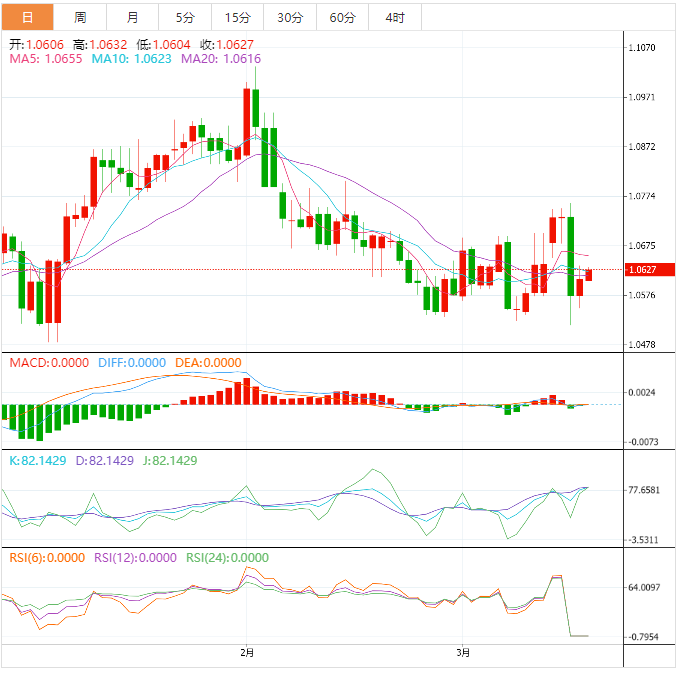Click the 3月 marker on time axis

click(x=462, y=653)
